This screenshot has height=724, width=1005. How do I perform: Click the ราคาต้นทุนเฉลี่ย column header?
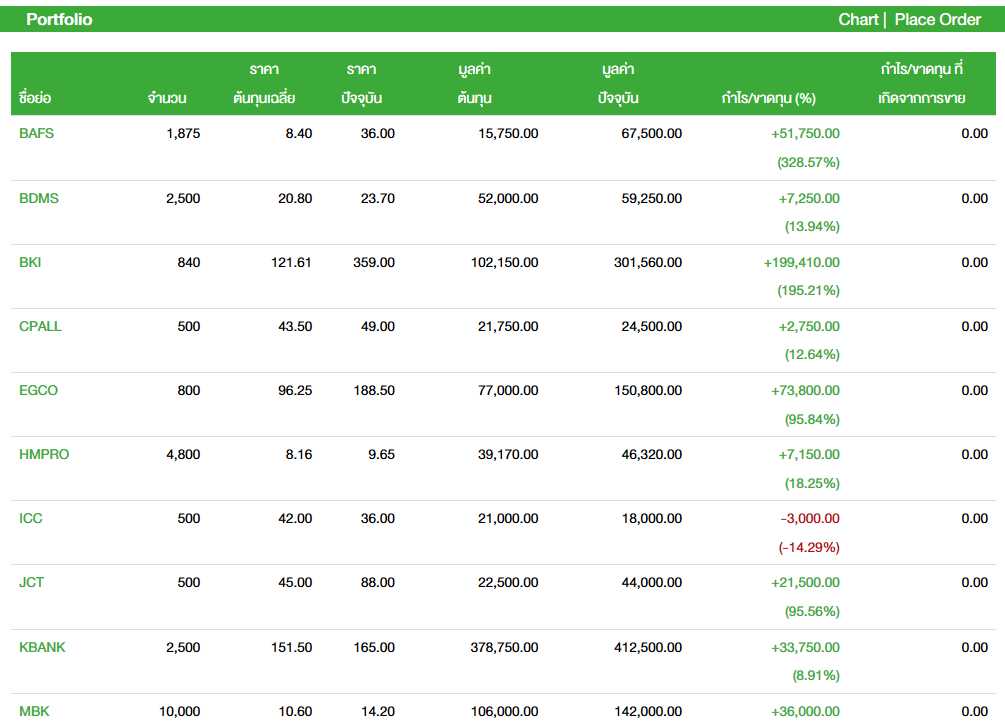click(264, 83)
